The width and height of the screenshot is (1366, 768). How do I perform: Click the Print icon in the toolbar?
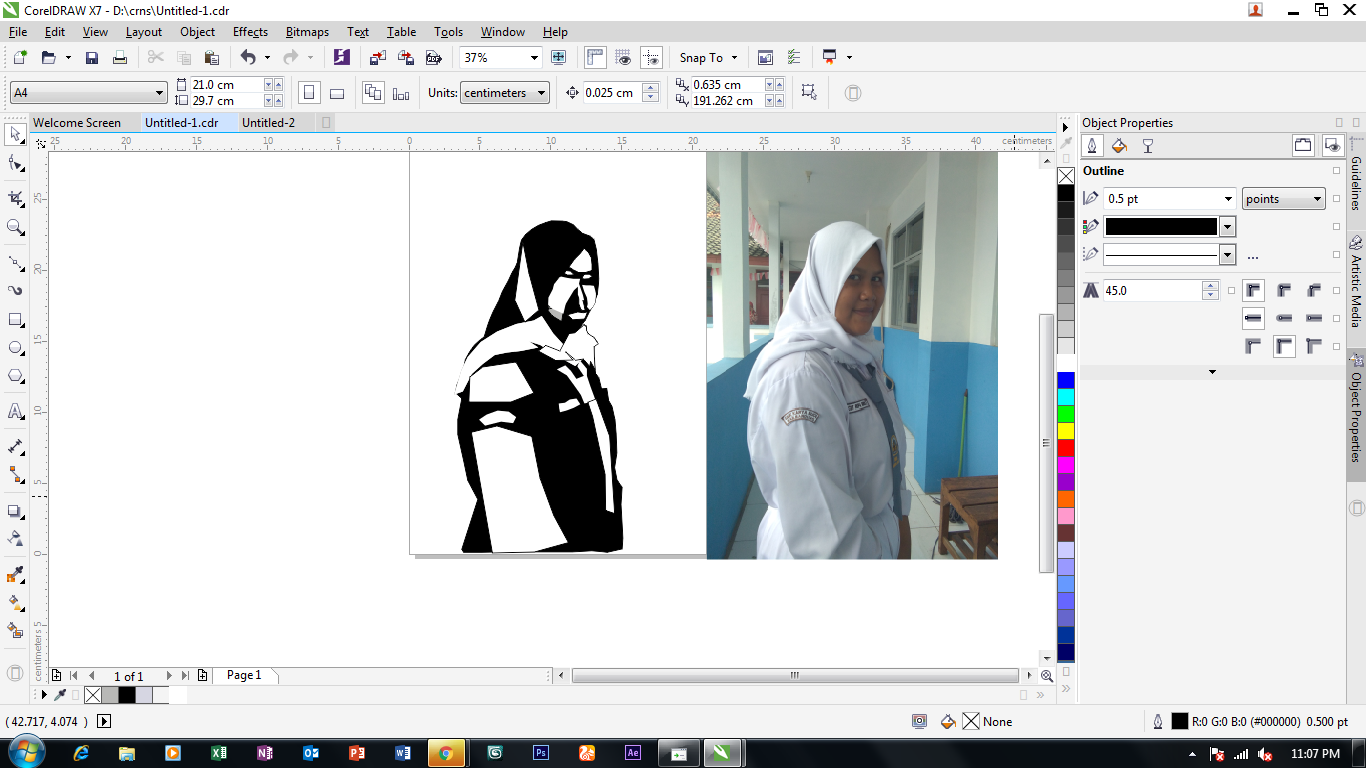point(120,58)
